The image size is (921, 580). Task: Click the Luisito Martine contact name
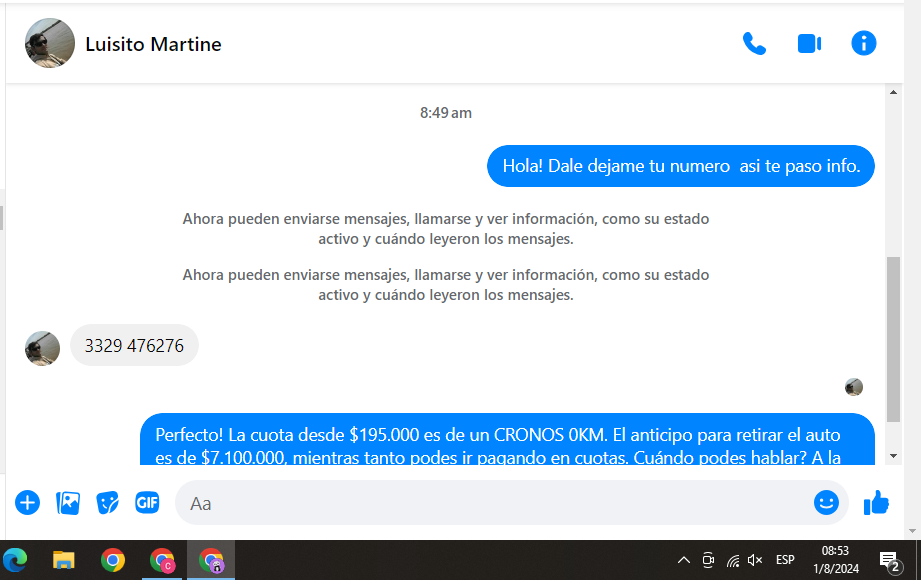click(x=153, y=44)
